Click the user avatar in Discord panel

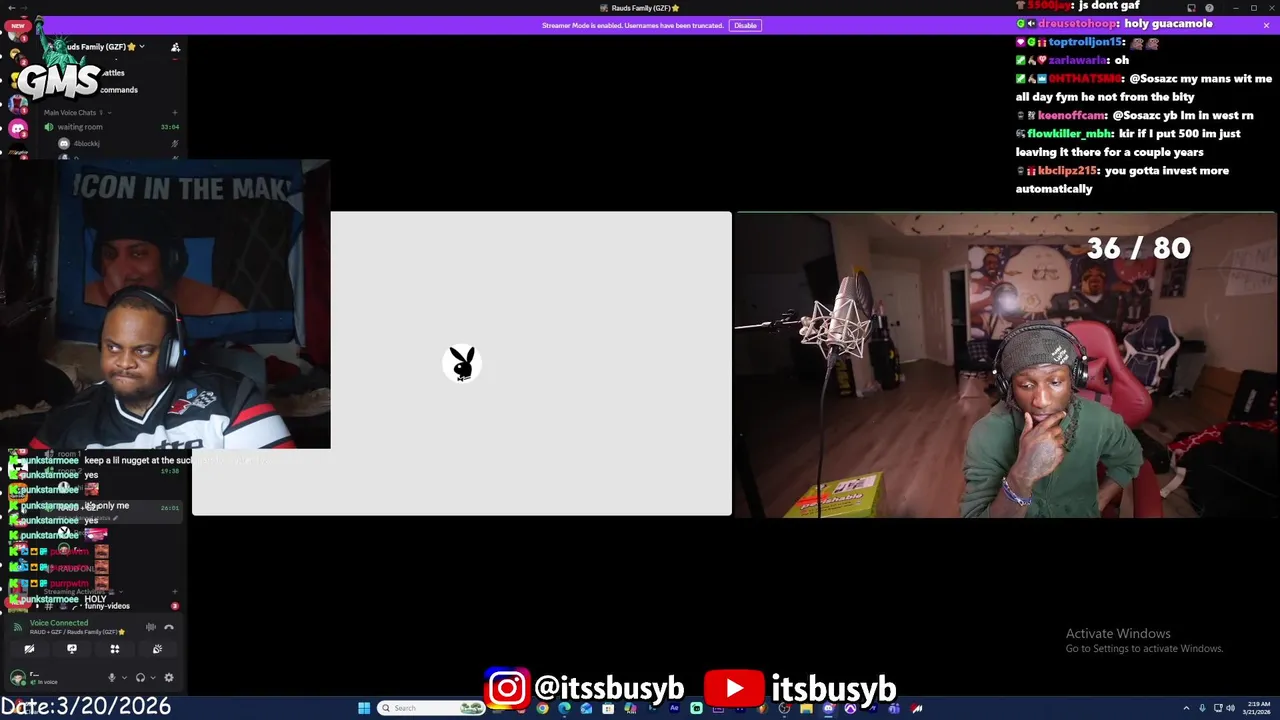coord(17,677)
